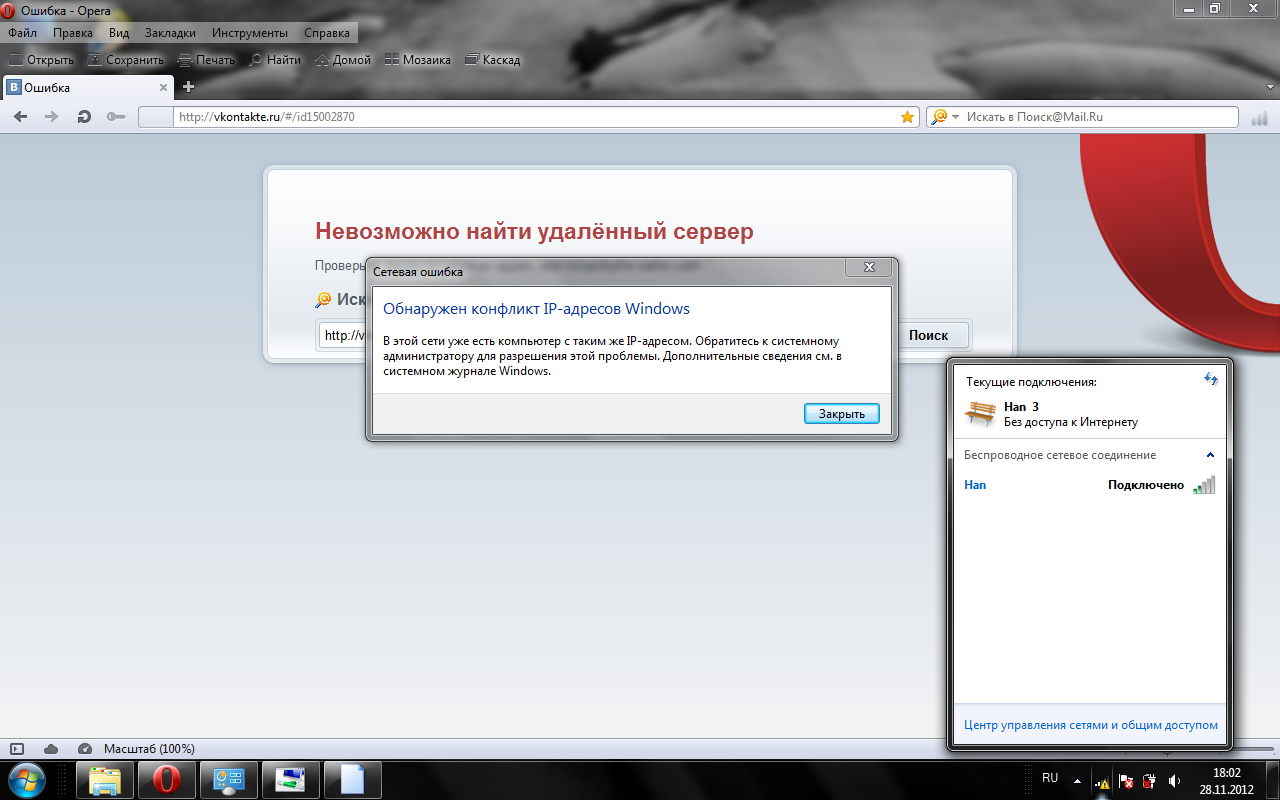Screen dimensions: 1280x800
Task: Toggle the Opera panels button in status bar
Action: coord(16,749)
